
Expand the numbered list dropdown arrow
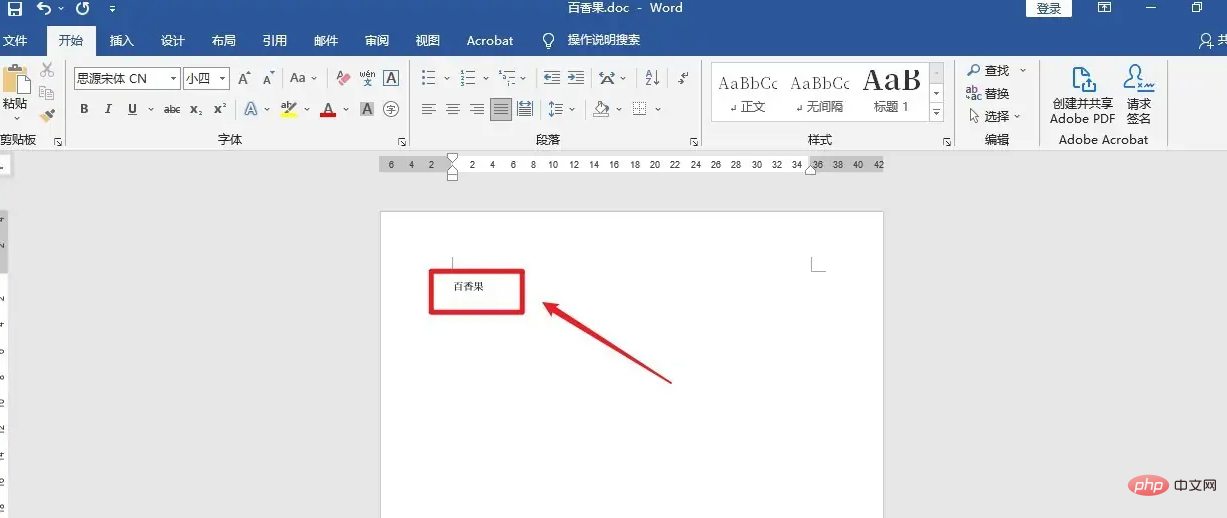(x=486, y=78)
